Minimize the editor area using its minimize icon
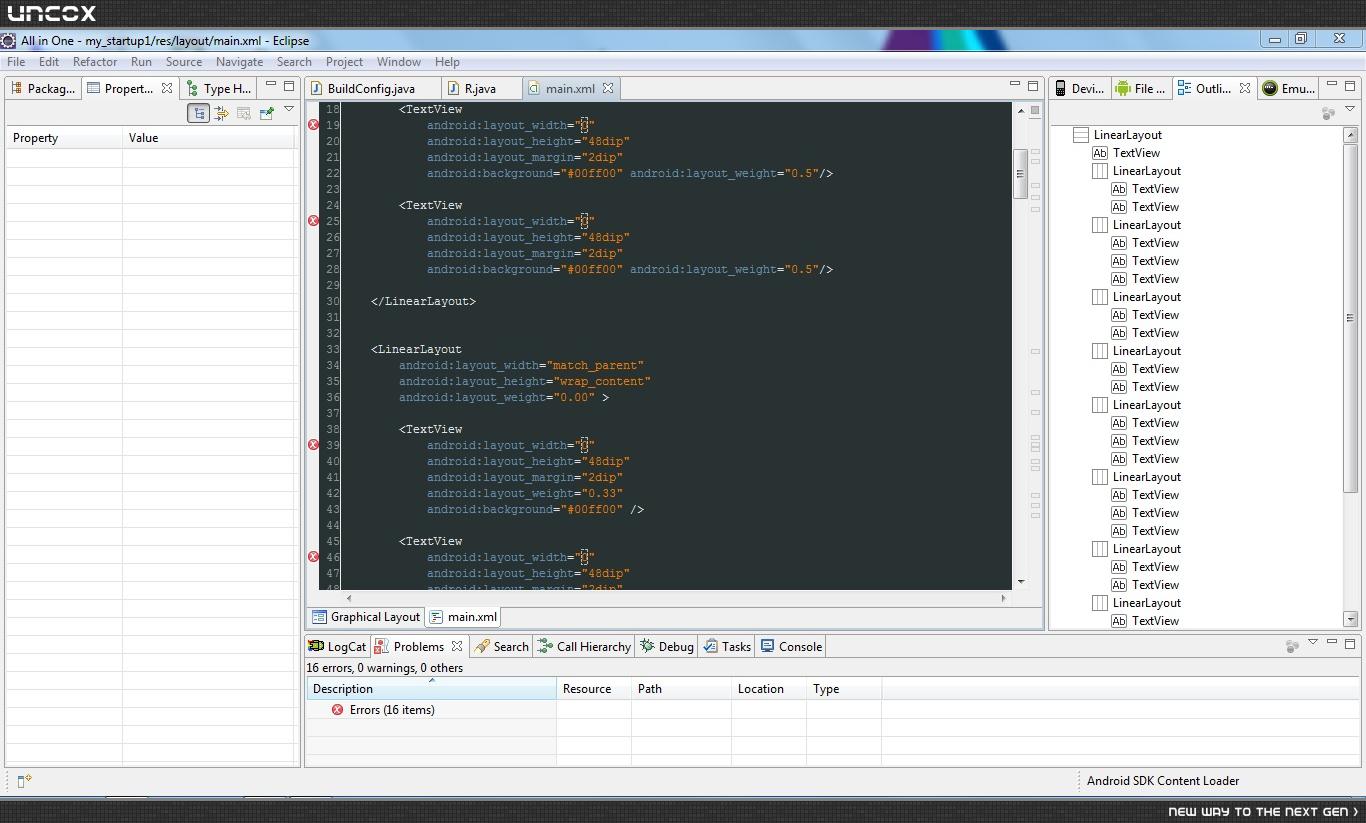The height and width of the screenshot is (823, 1366). (1014, 85)
